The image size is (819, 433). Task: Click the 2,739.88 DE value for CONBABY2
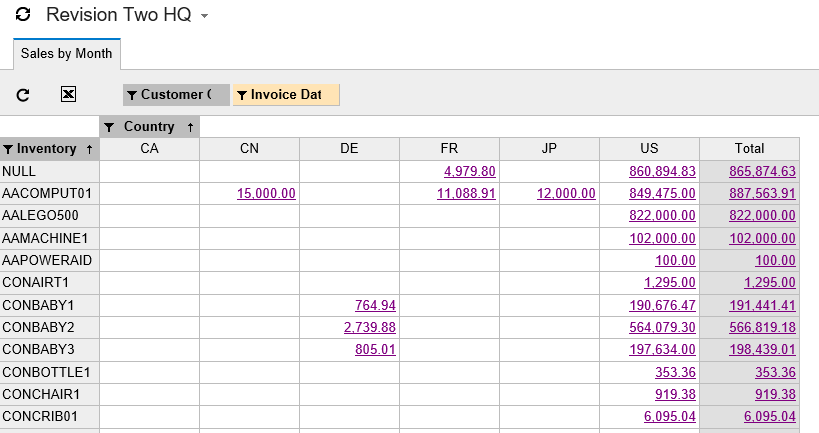369,327
